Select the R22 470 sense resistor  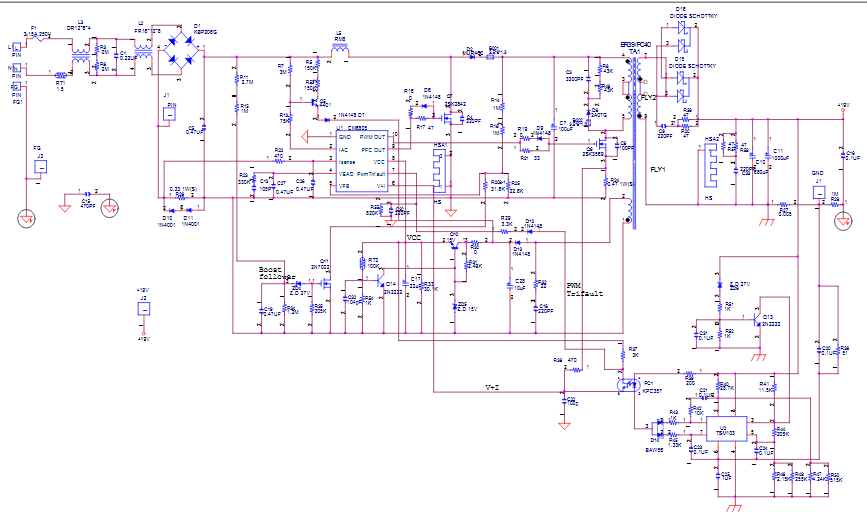point(279,161)
